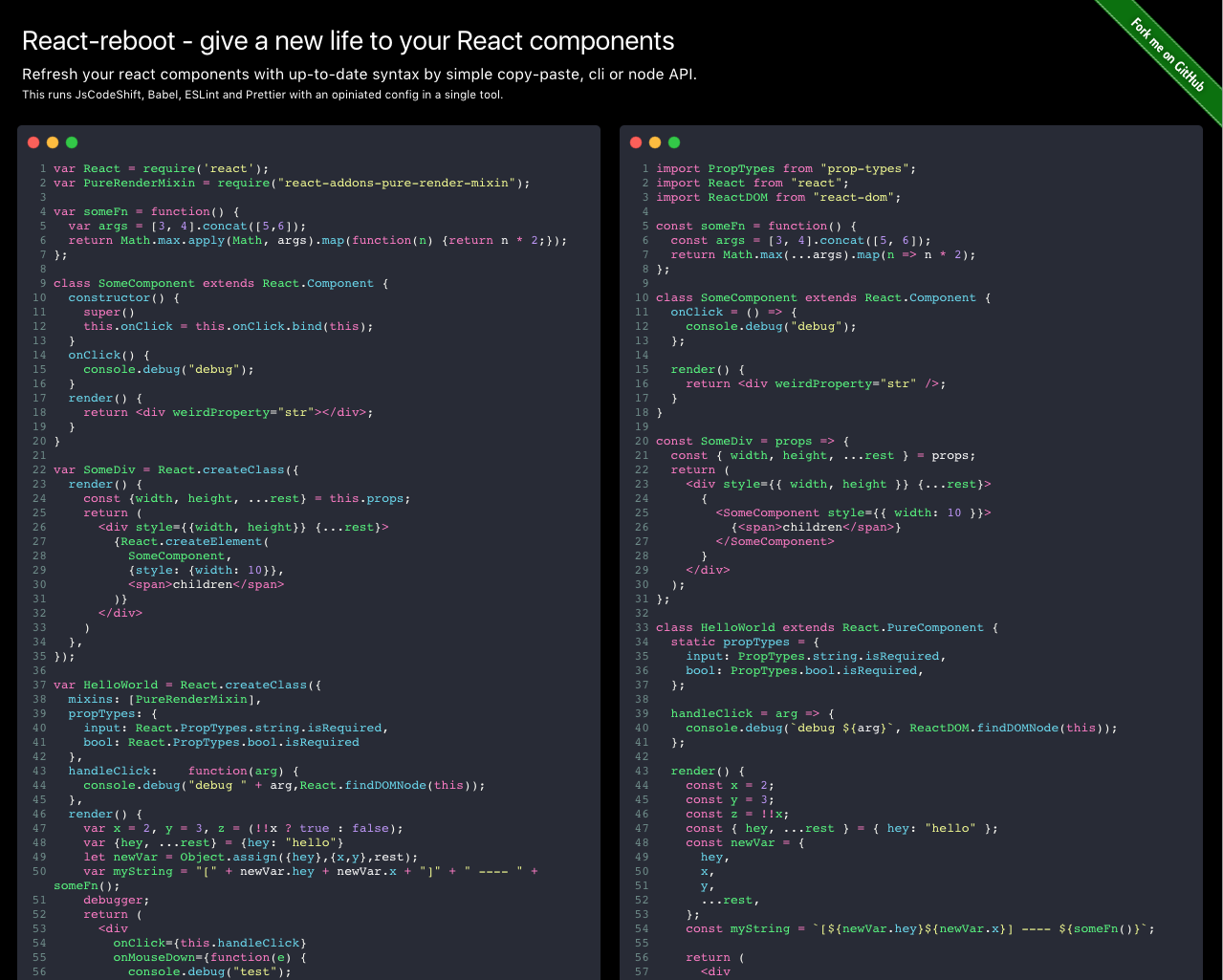The height and width of the screenshot is (980, 1223).
Task: Click the yellow traffic-light dot on left code window
Action: (x=53, y=142)
